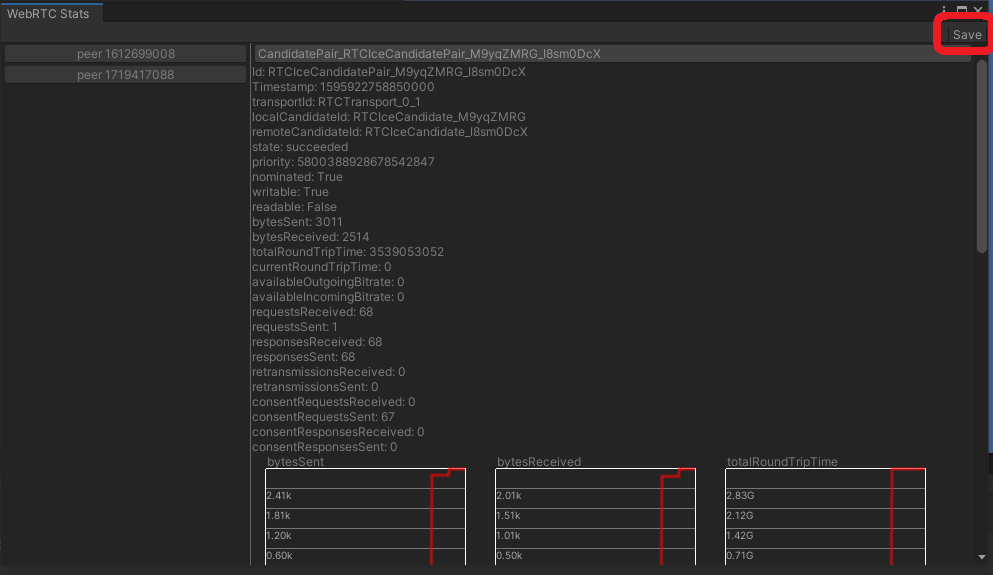993x575 pixels.
Task: Click 'writable: True' text
Action: 290,192
